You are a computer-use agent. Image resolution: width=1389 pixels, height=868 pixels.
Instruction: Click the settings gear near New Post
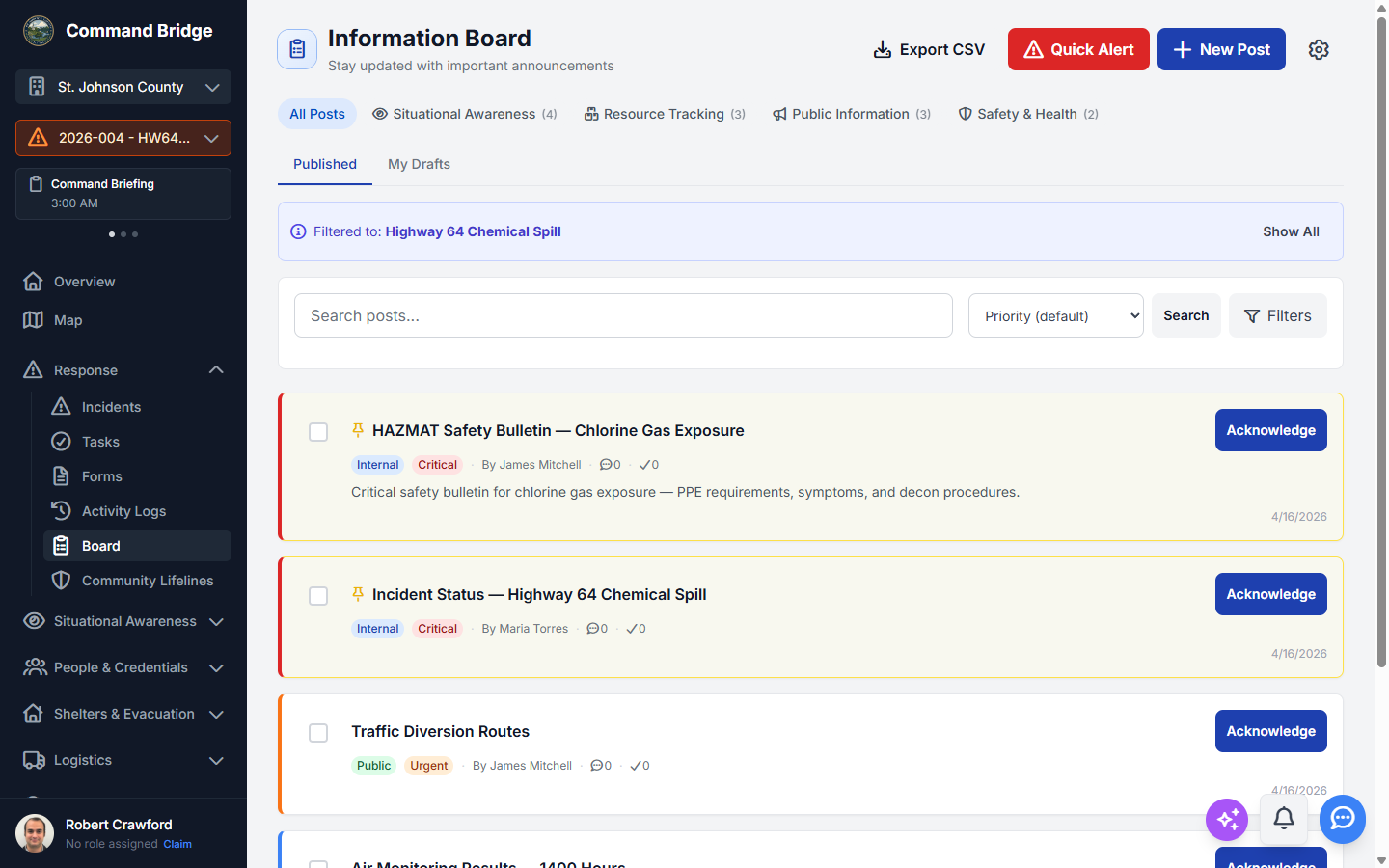[1319, 49]
